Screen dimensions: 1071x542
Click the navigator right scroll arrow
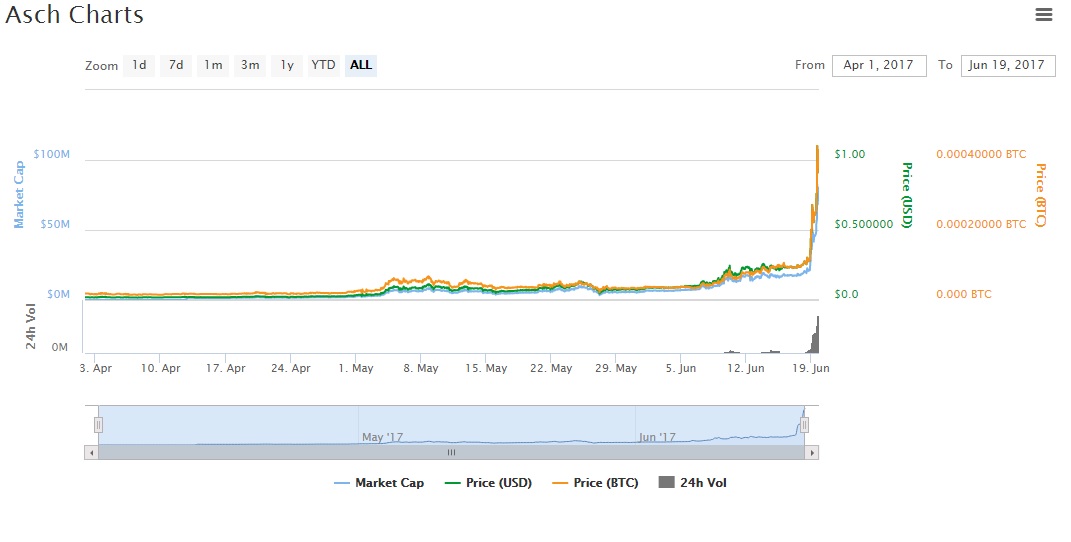click(x=811, y=452)
